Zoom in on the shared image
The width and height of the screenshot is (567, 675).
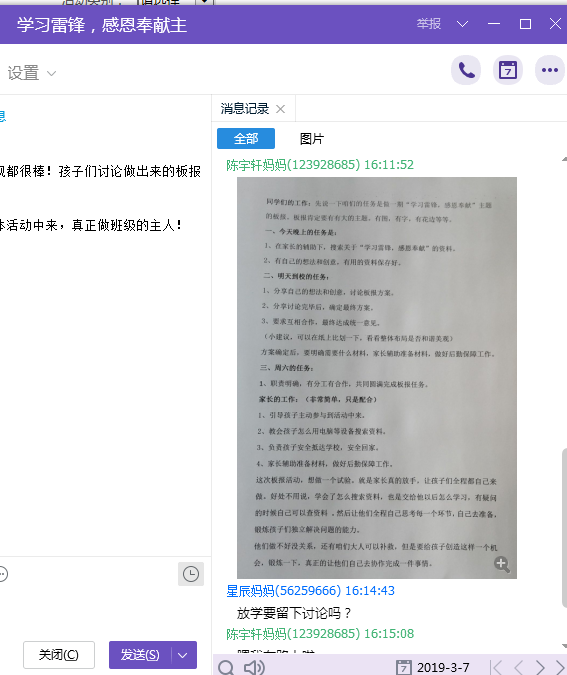tap(502, 564)
